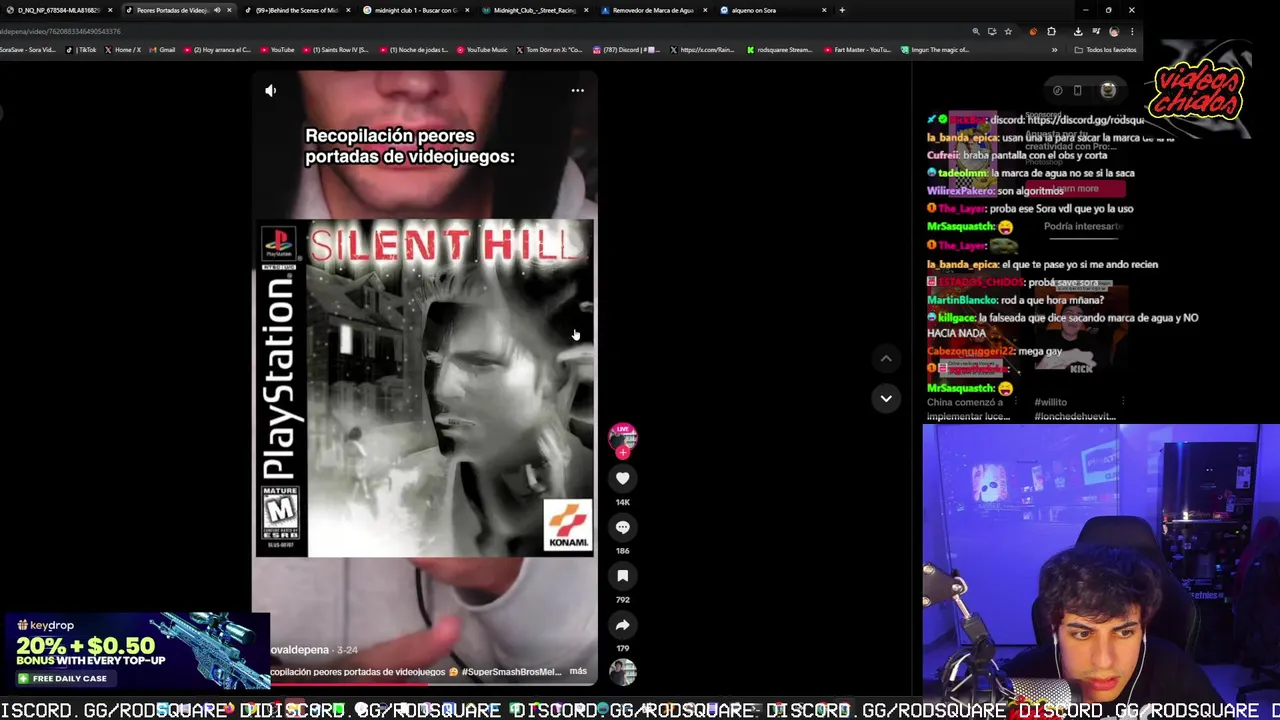
Task: Share the video via the arrow icon
Action: [x=622, y=625]
